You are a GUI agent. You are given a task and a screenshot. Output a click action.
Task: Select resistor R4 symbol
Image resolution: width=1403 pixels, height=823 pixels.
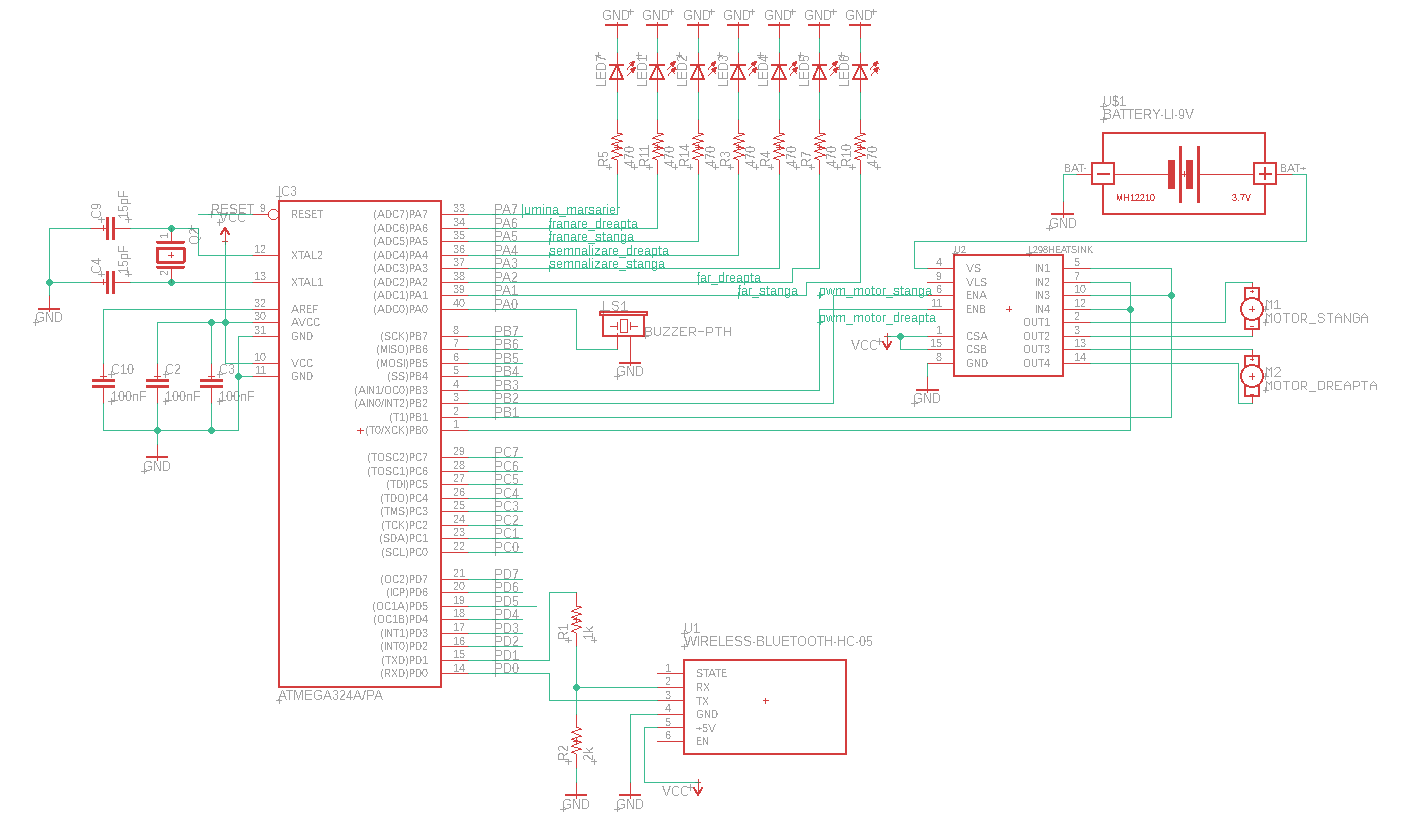pyautogui.click(x=779, y=149)
